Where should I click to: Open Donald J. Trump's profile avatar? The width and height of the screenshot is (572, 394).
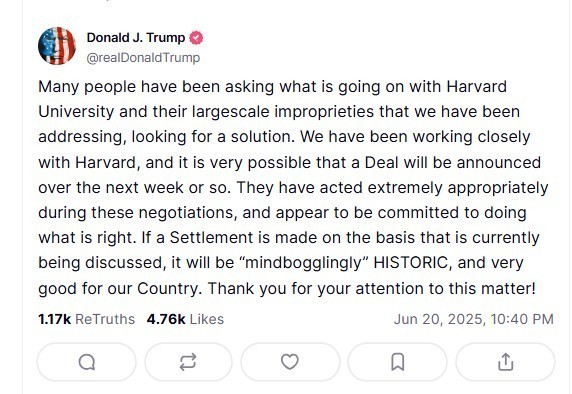(x=57, y=46)
